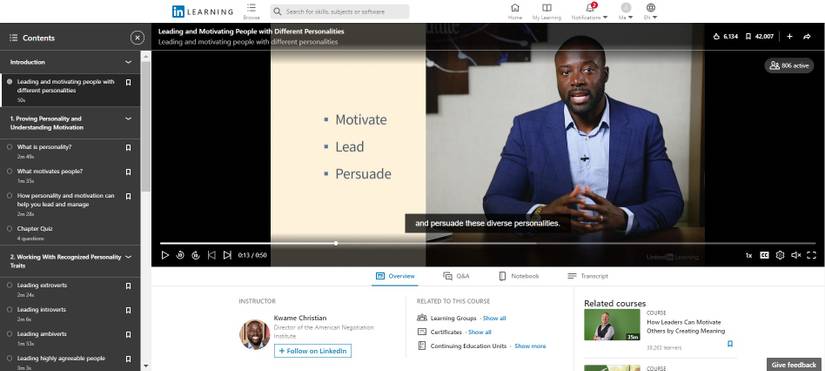
Task: Close the Contents sidebar
Action: [x=137, y=38]
